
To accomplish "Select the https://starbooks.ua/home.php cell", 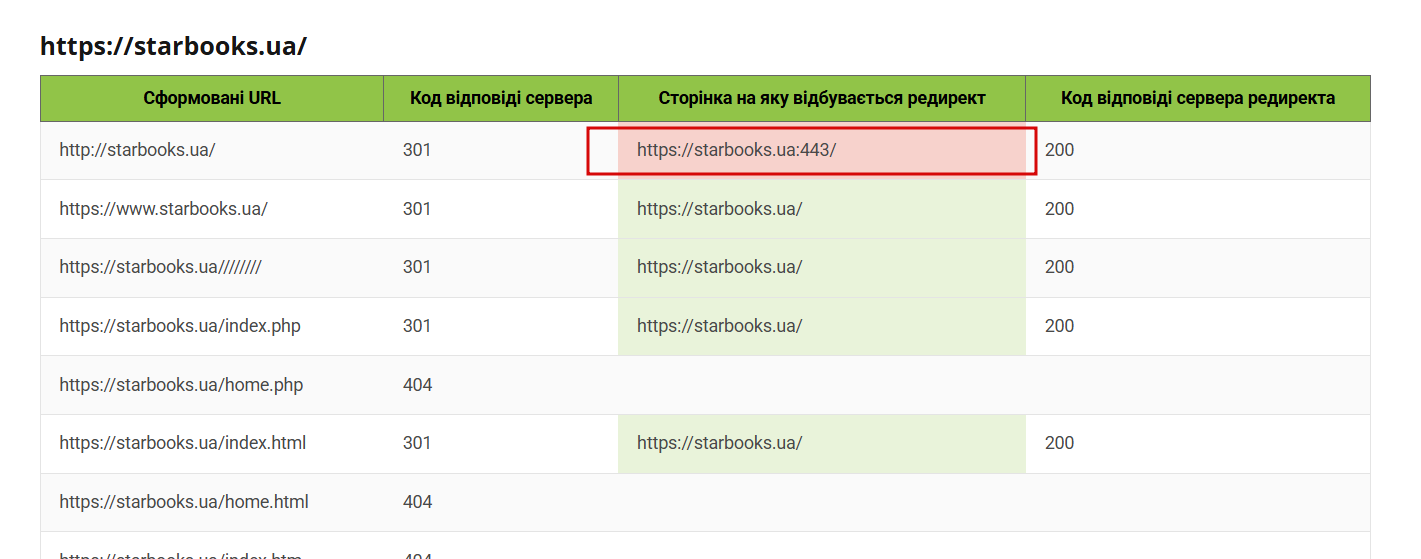I will [212, 385].
